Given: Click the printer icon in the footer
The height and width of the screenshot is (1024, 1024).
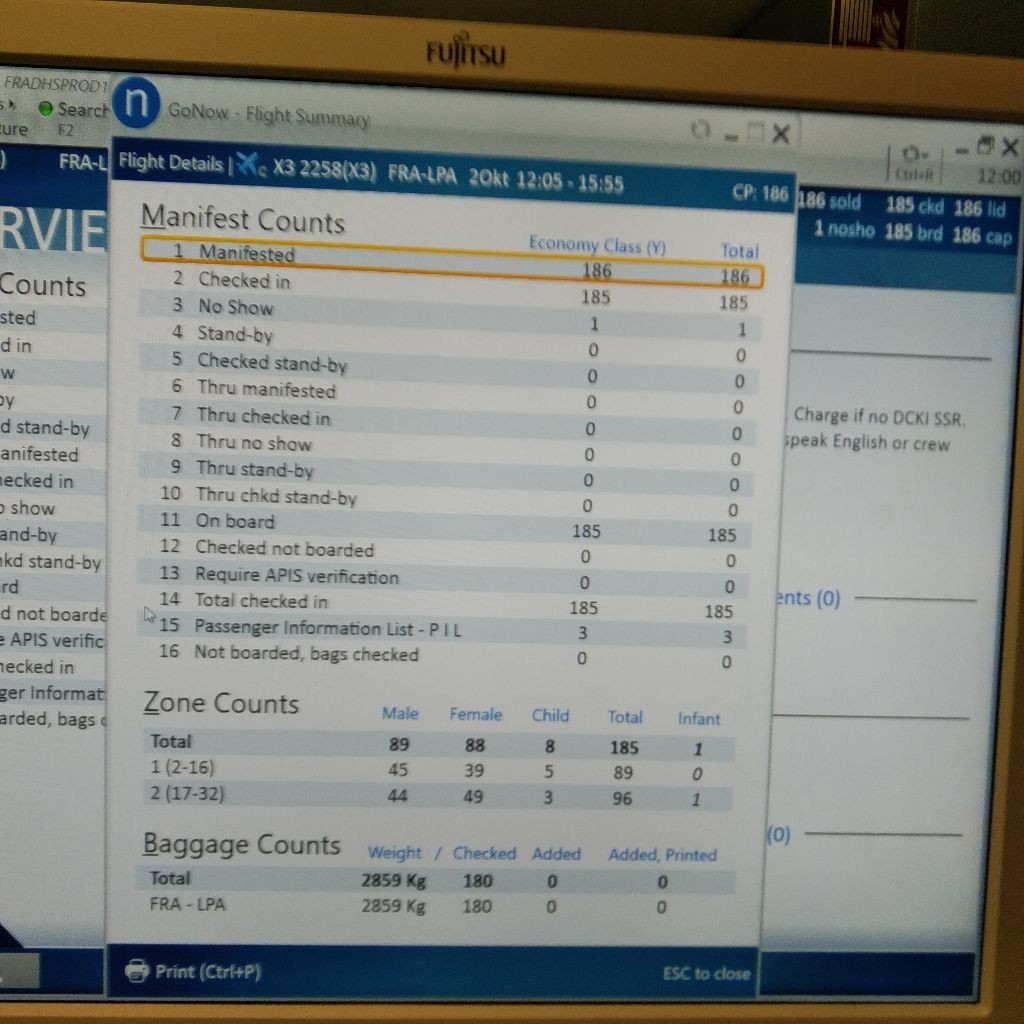Looking at the screenshot, I should click(x=136, y=969).
